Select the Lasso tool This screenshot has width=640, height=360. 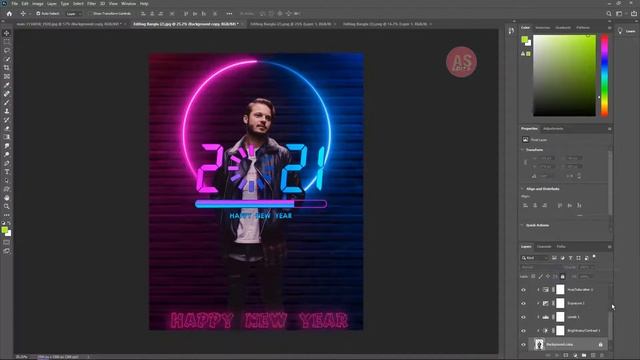(7, 50)
